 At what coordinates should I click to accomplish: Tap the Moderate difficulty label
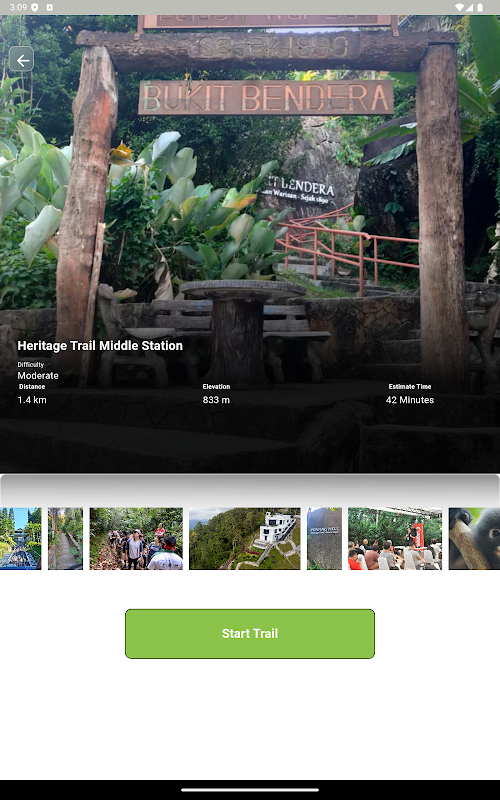tap(38, 376)
